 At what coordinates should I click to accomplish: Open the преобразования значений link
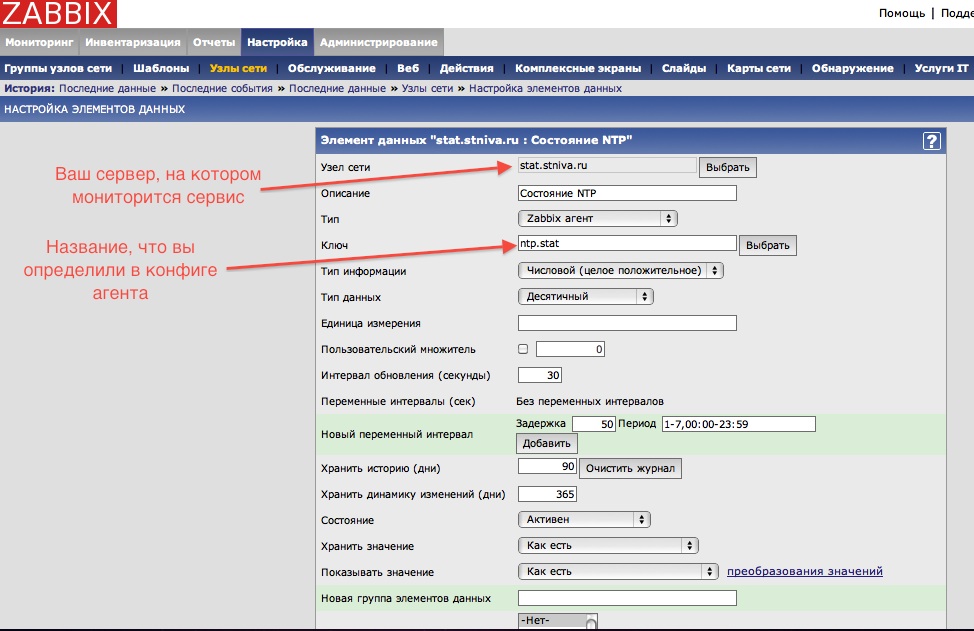coord(804,572)
